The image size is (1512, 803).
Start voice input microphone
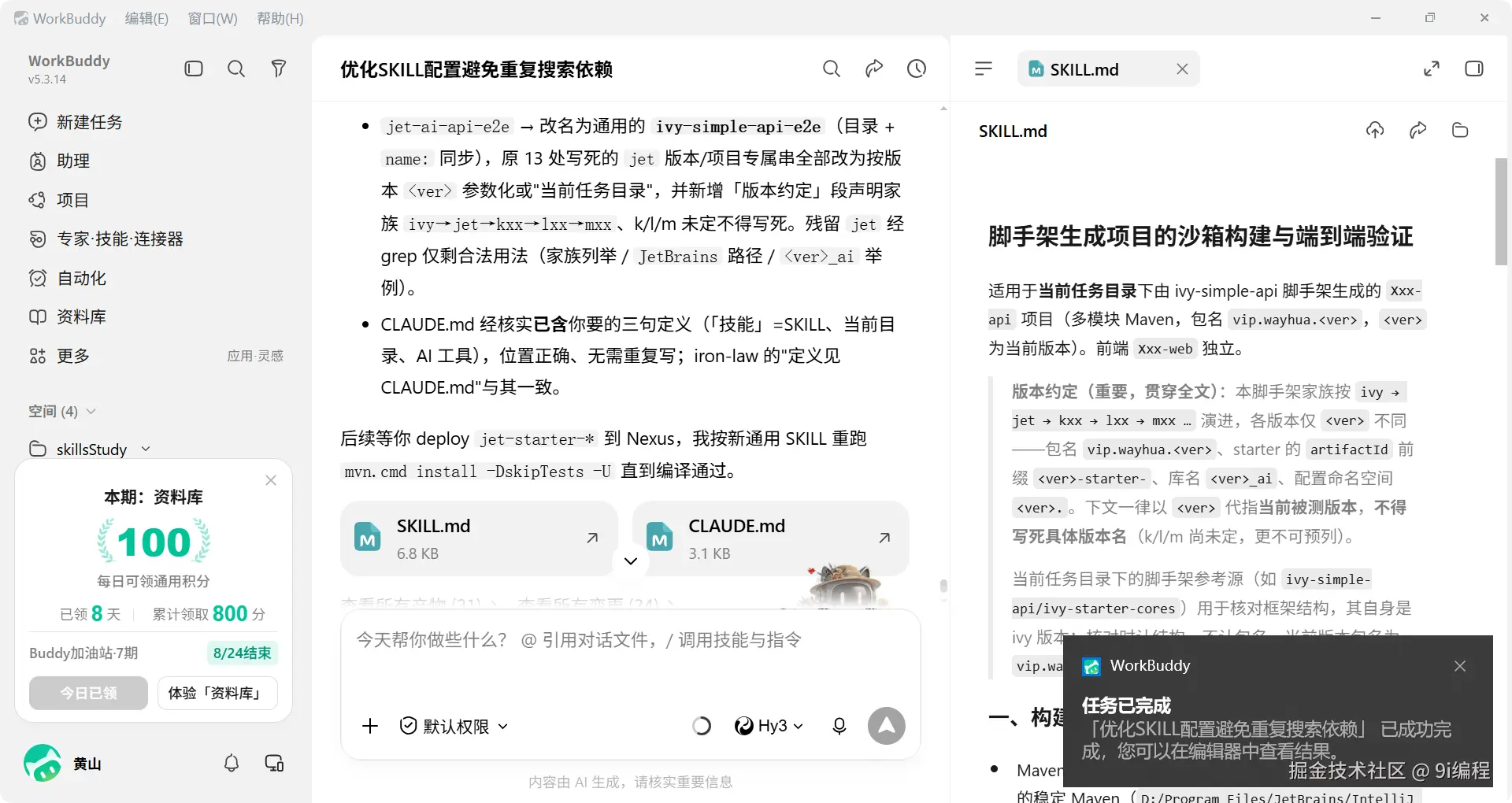[839, 726]
